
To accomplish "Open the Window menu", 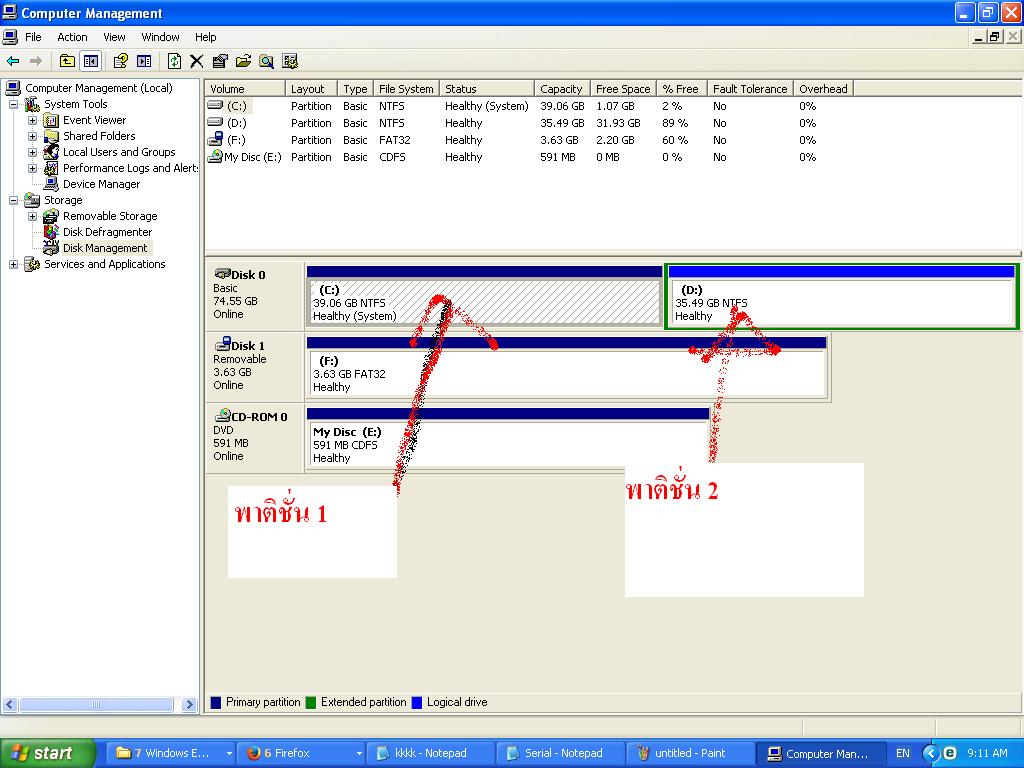I will [160, 37].
